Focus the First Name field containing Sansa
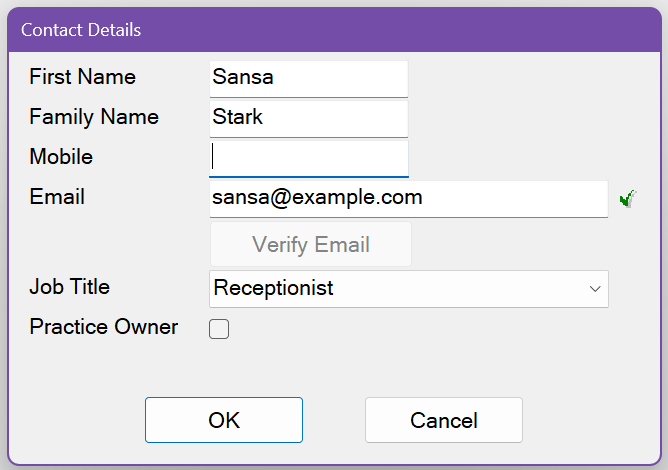The height and width of the screenshot is (470, 668). [x=309, y=78]
